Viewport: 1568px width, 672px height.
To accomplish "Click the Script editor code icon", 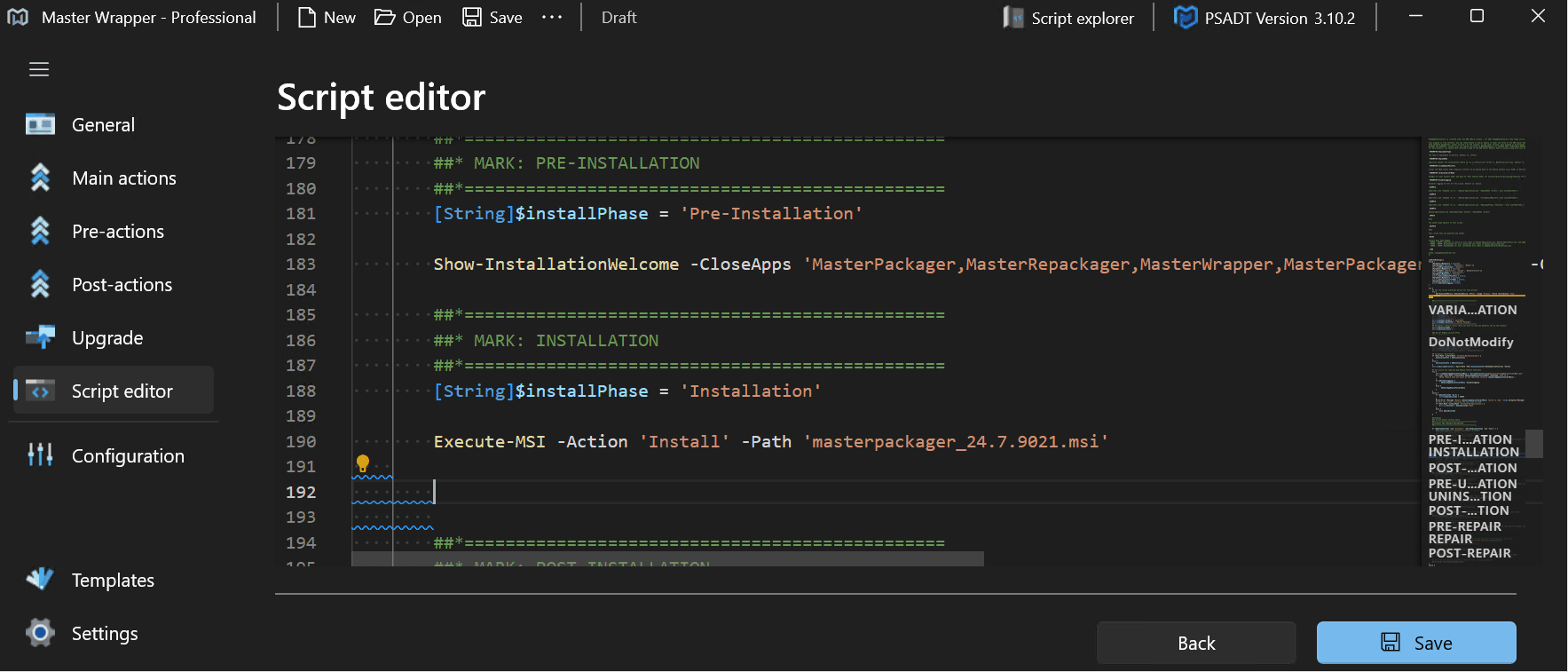I will [x=40, y=390].
